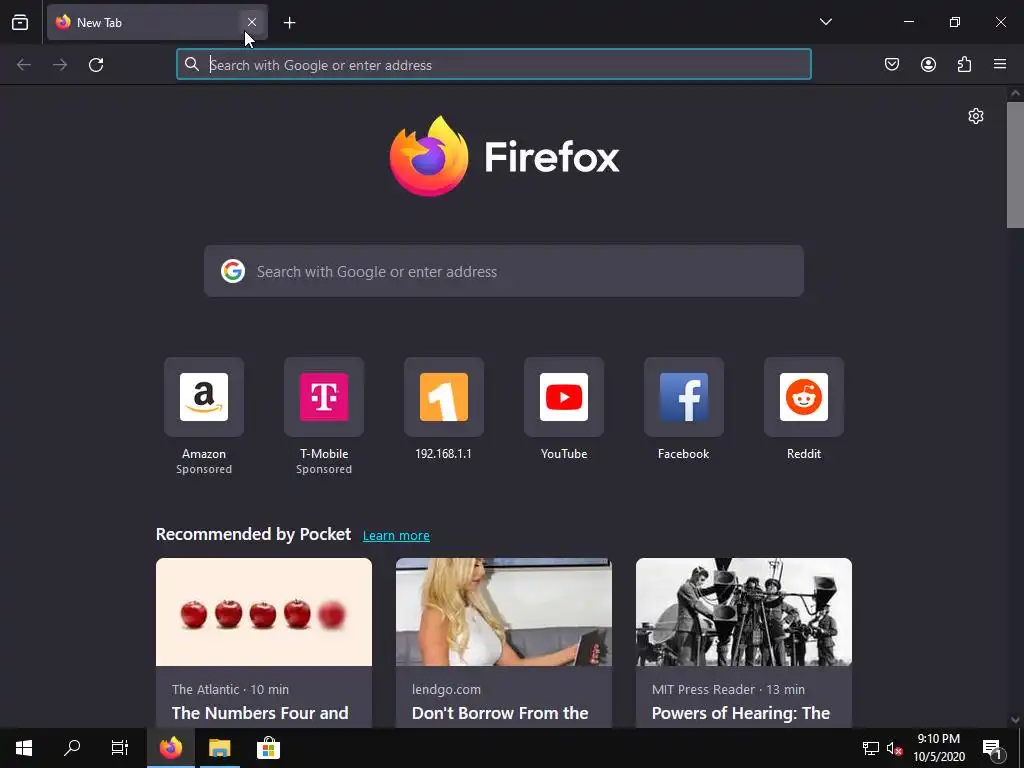
Task: Open 'Powers of Hearing: The' headline
Action: pos(741,713)
